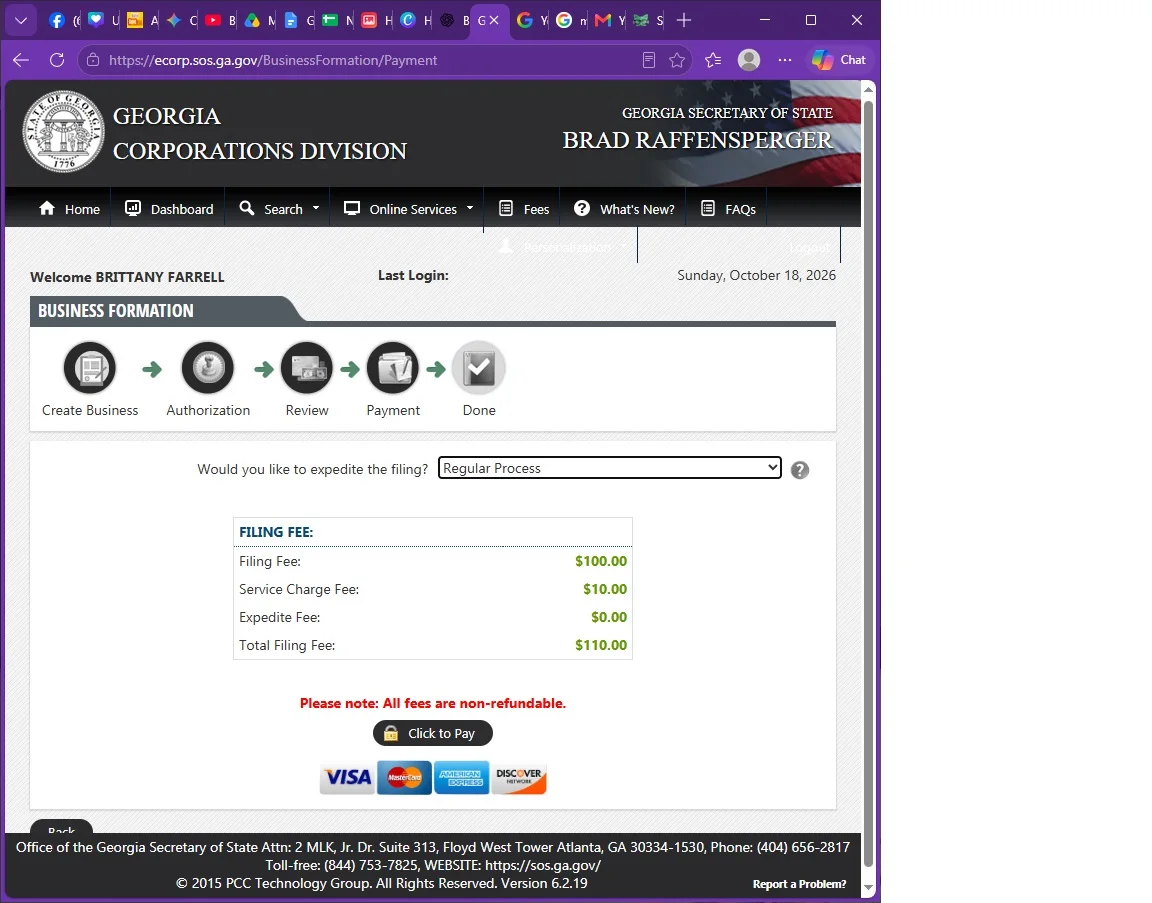Viewport: 1152px width, 903px height.
Task: View site information lock icon
Action: pyautogui.click(x=93, y=60)
